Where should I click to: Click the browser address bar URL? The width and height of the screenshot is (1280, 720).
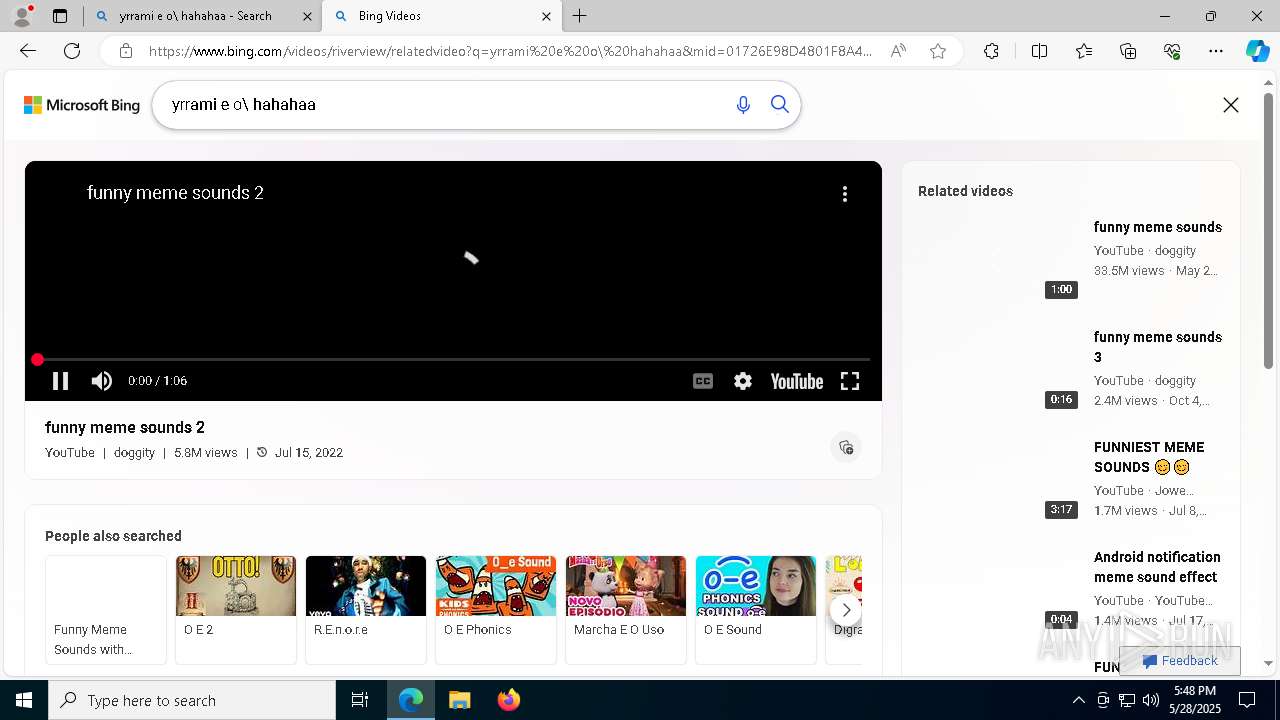[x=510, y=51]
